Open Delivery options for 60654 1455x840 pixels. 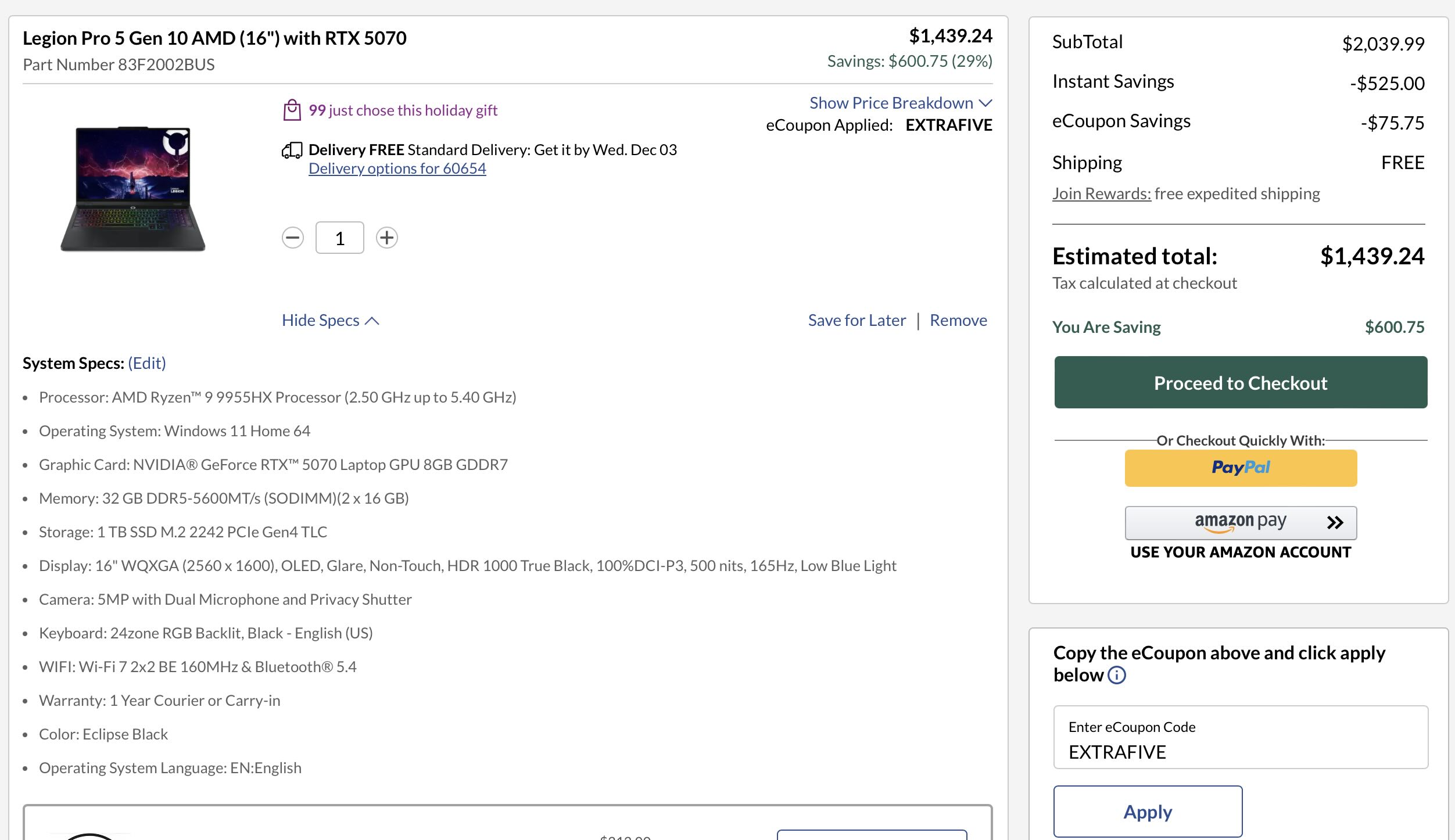coord(397,168)
